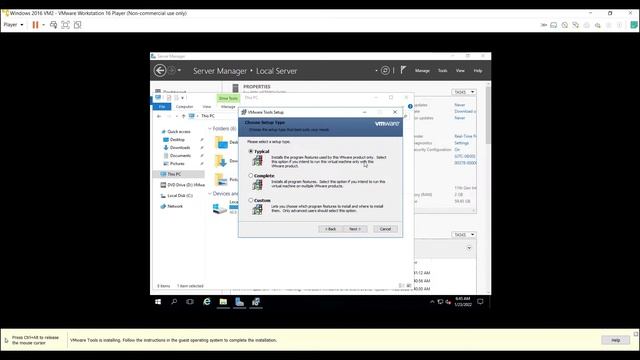Pick the Custom setup type radio button

pyautogui.click(x=251, y=200)
